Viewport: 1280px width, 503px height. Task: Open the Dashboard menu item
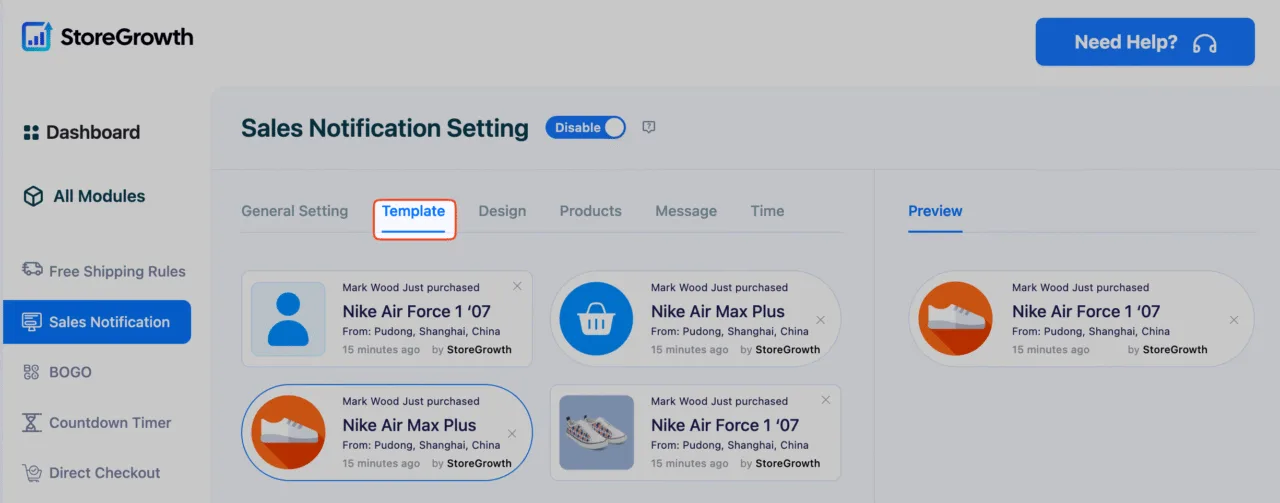pyautogui.click(x=82, y=132)
